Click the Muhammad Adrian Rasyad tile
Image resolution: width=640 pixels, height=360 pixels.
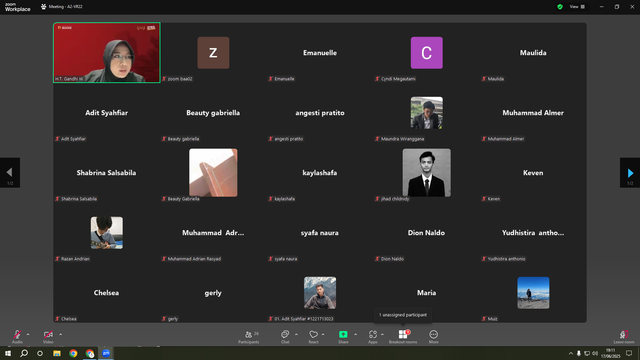point(213,233)
